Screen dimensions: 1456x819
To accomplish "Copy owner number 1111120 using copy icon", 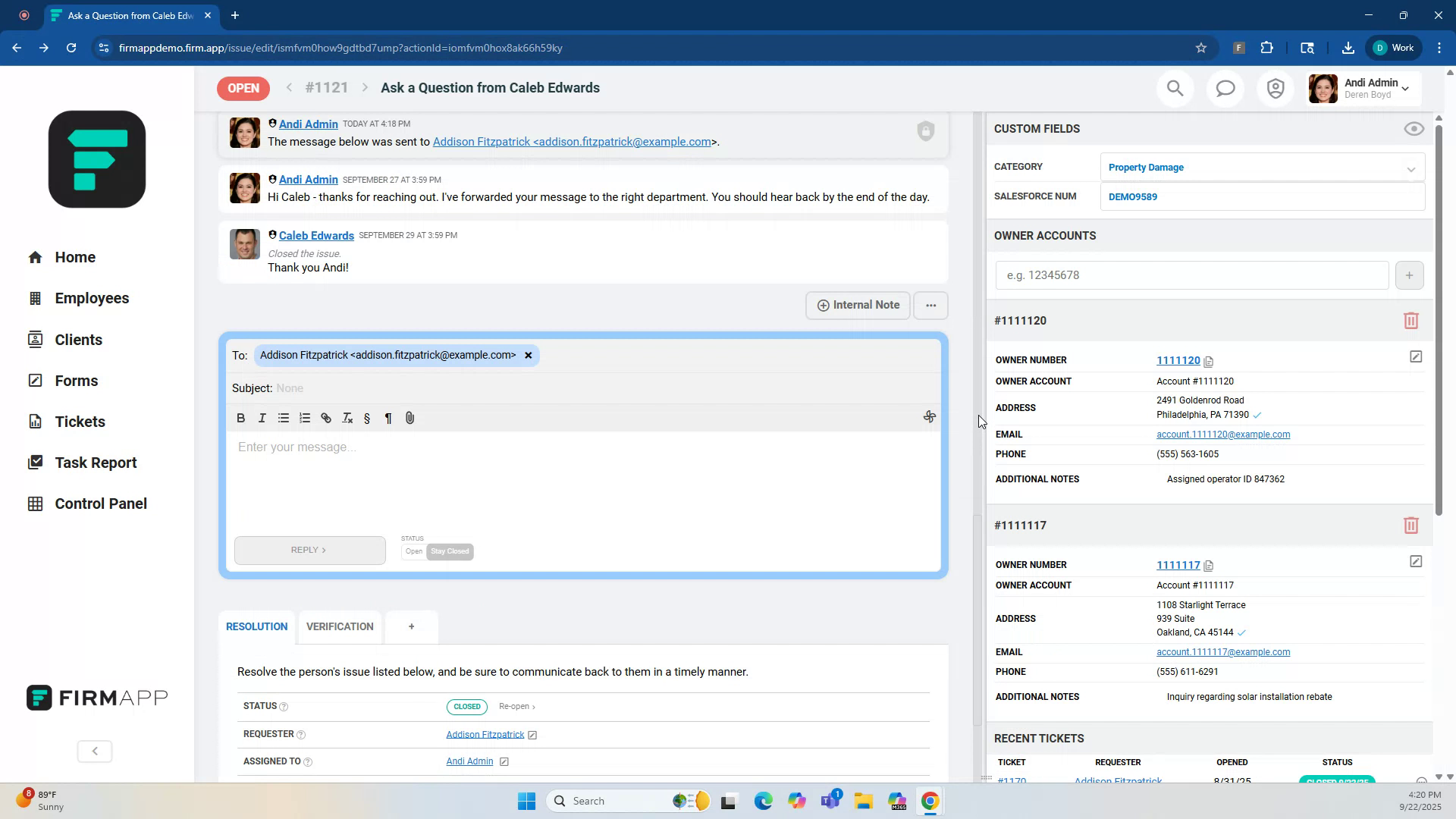I will (1207, 362).
